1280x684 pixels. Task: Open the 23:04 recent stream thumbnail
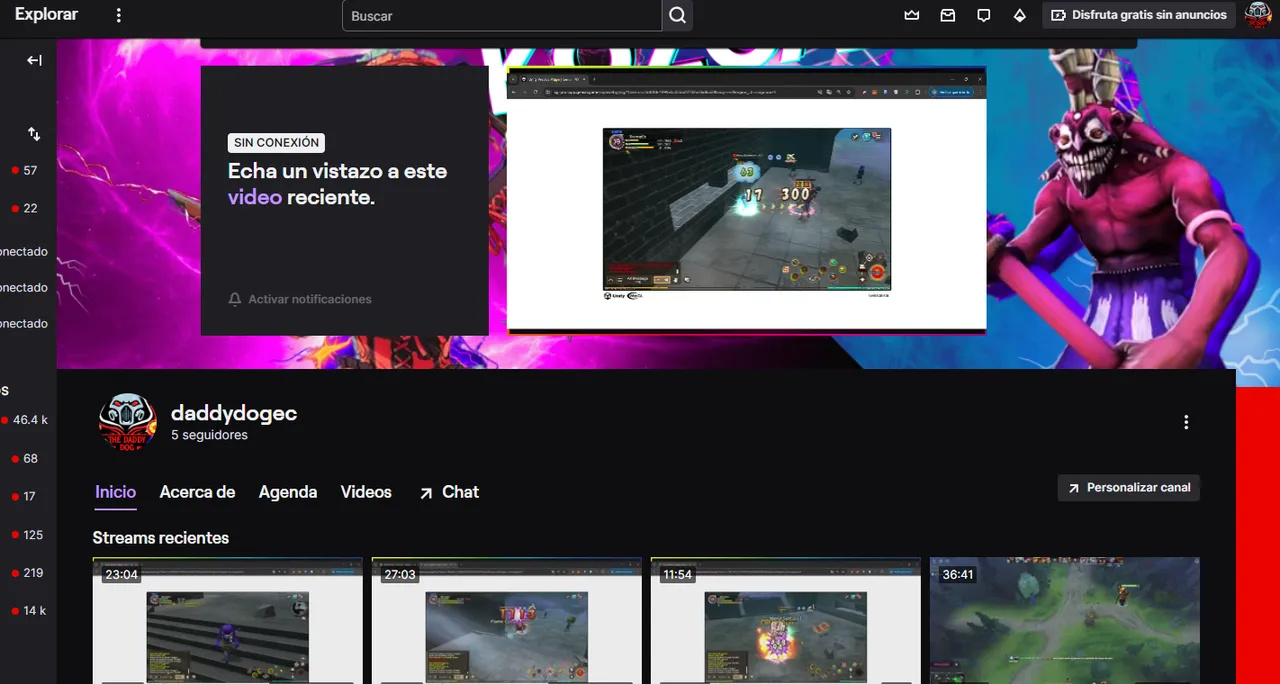[228, 621]
